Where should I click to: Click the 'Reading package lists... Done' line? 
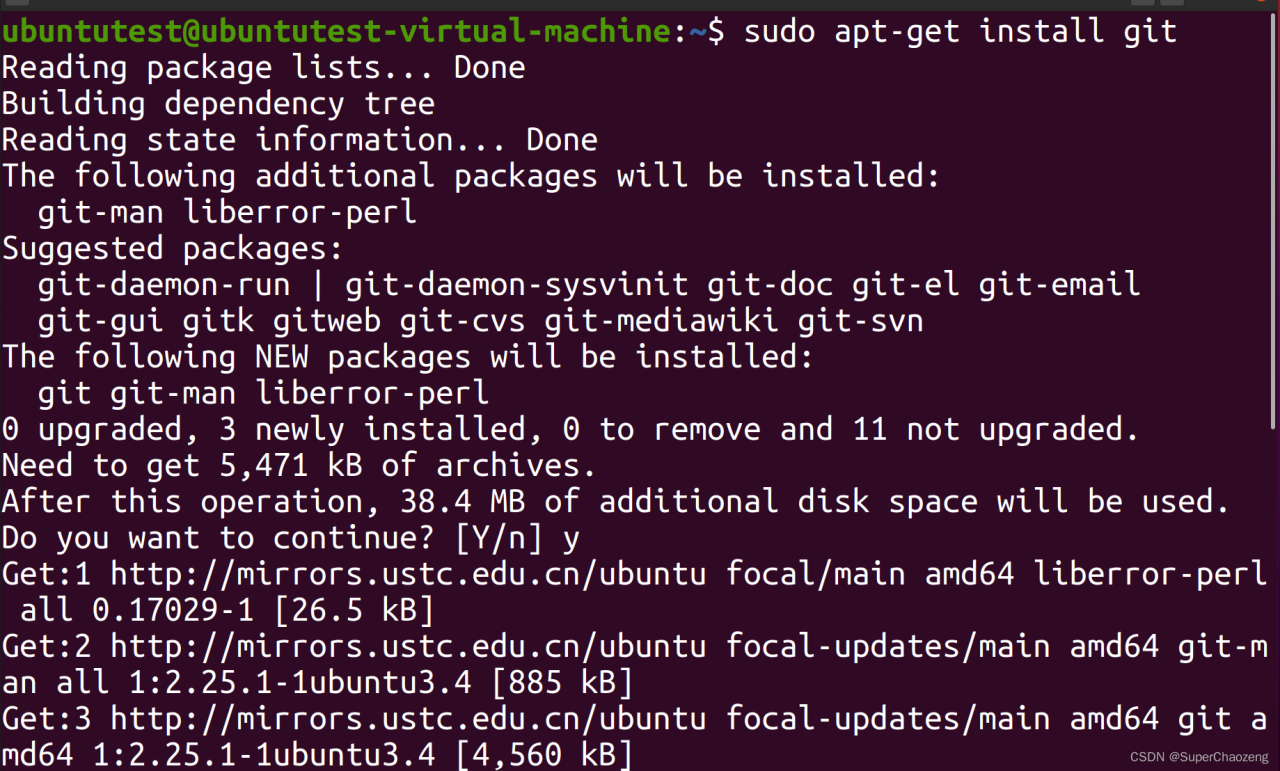(x=263, y=68)
